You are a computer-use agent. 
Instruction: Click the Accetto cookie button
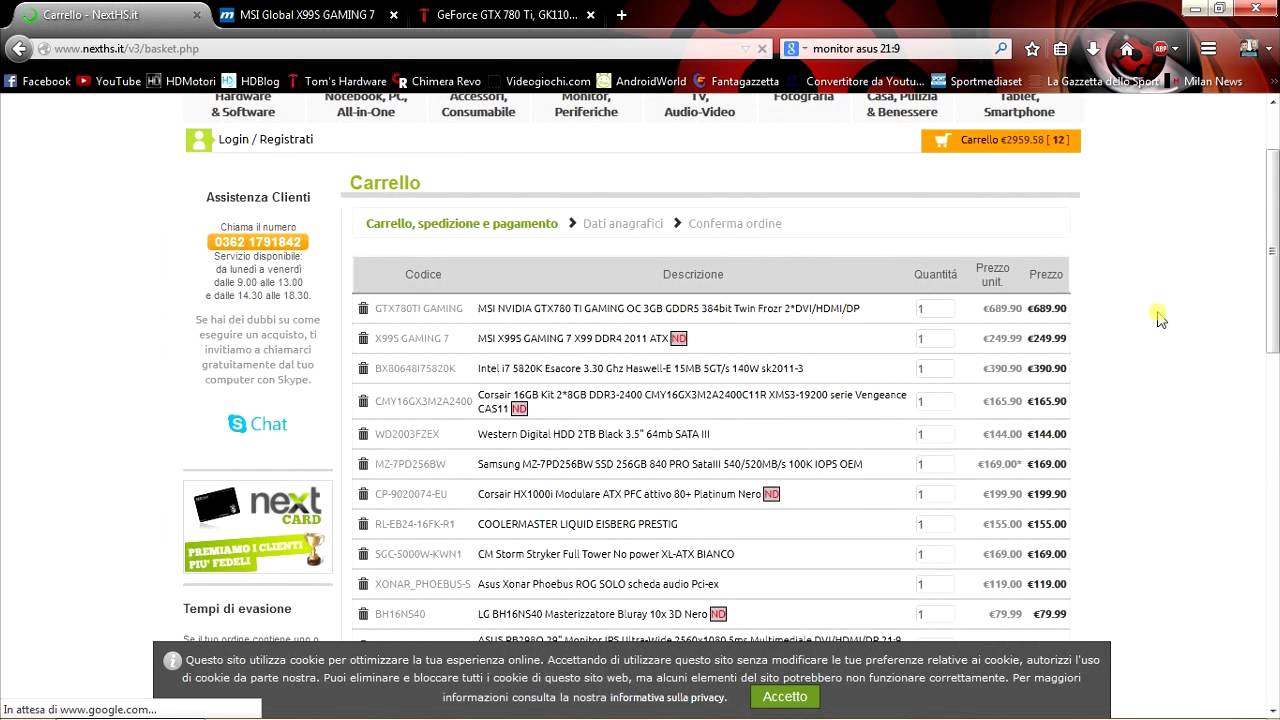785,697
